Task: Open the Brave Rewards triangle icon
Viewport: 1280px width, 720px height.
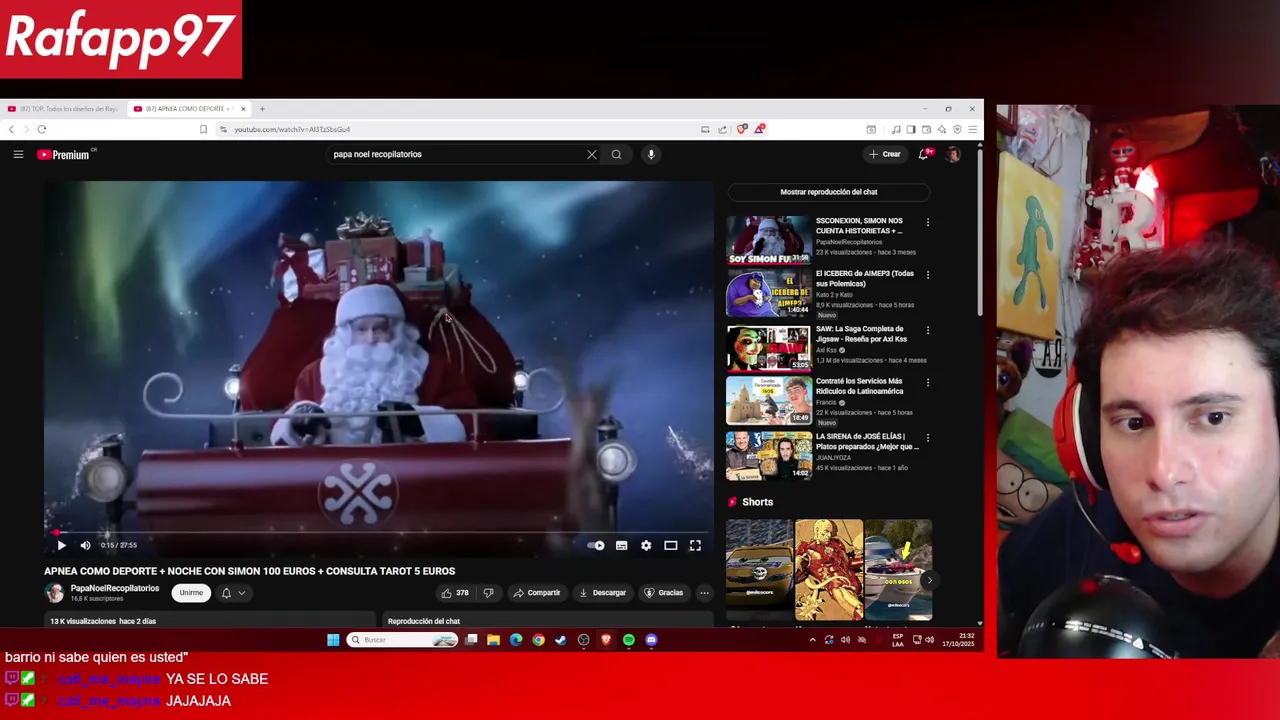Action: (760, 129)
